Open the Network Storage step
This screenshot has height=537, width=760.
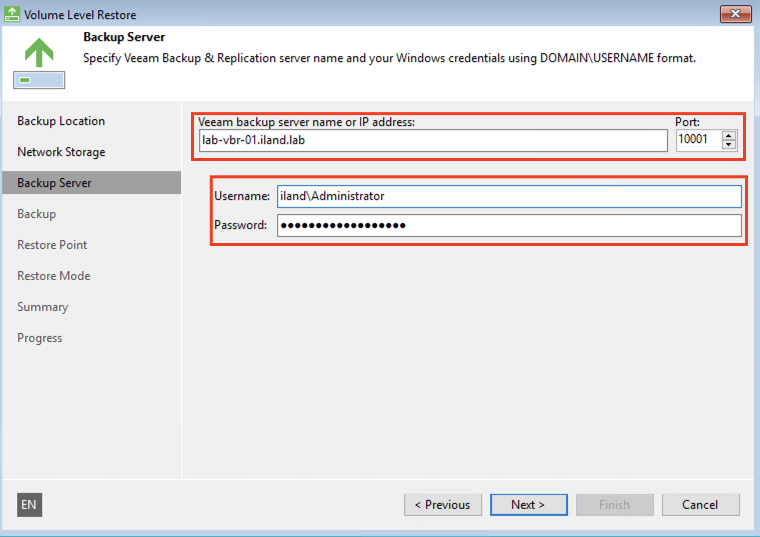[x=61, y=152]
